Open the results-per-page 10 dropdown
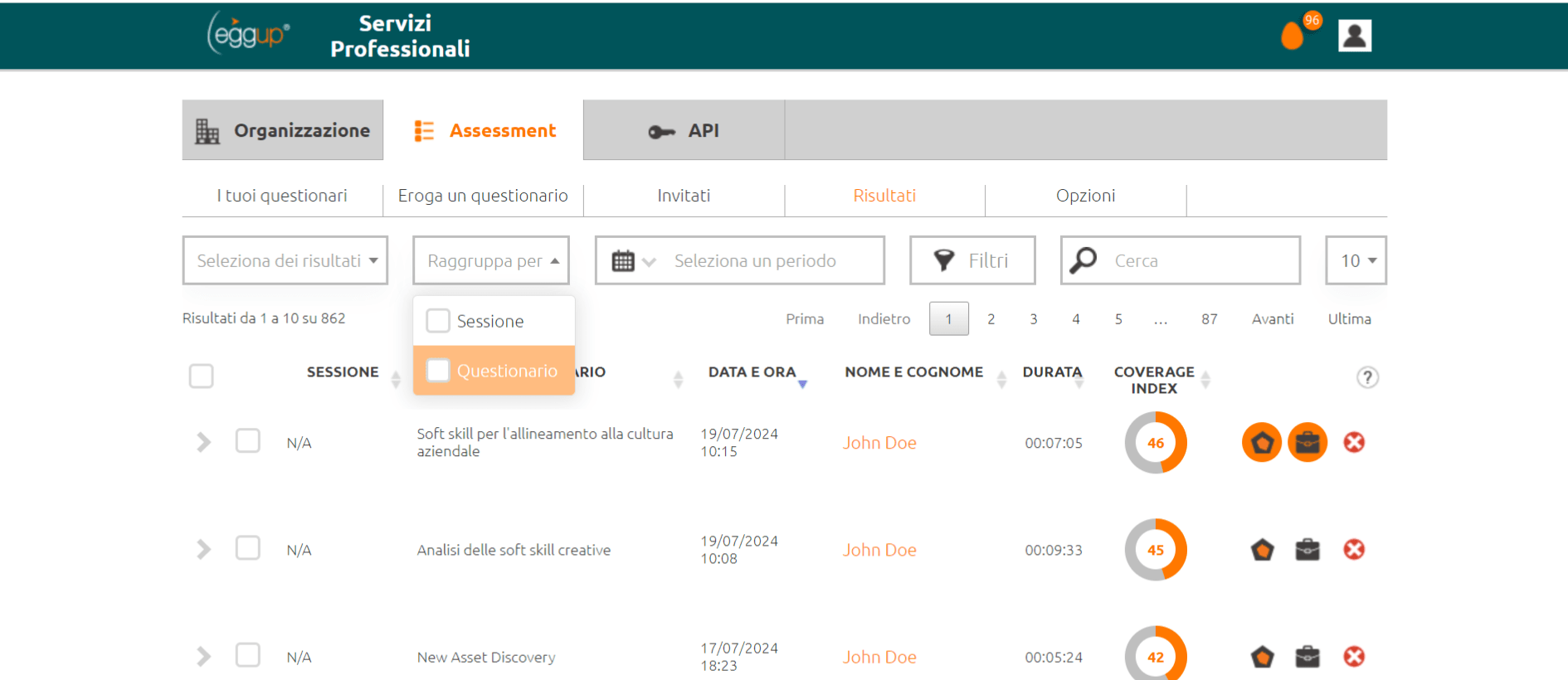1568x680 pixels. pyautogui.click(x=1356, y=260)
